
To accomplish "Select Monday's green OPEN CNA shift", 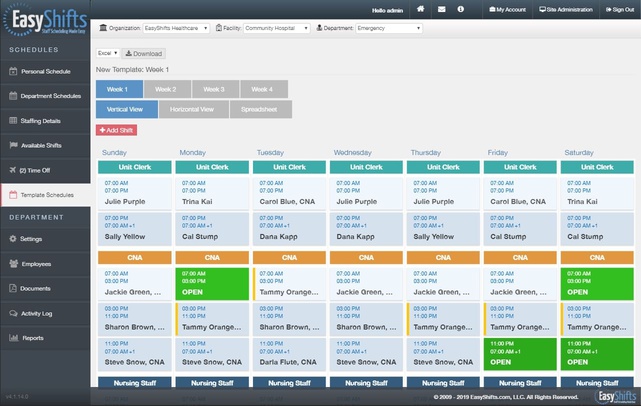I will 211,282.
